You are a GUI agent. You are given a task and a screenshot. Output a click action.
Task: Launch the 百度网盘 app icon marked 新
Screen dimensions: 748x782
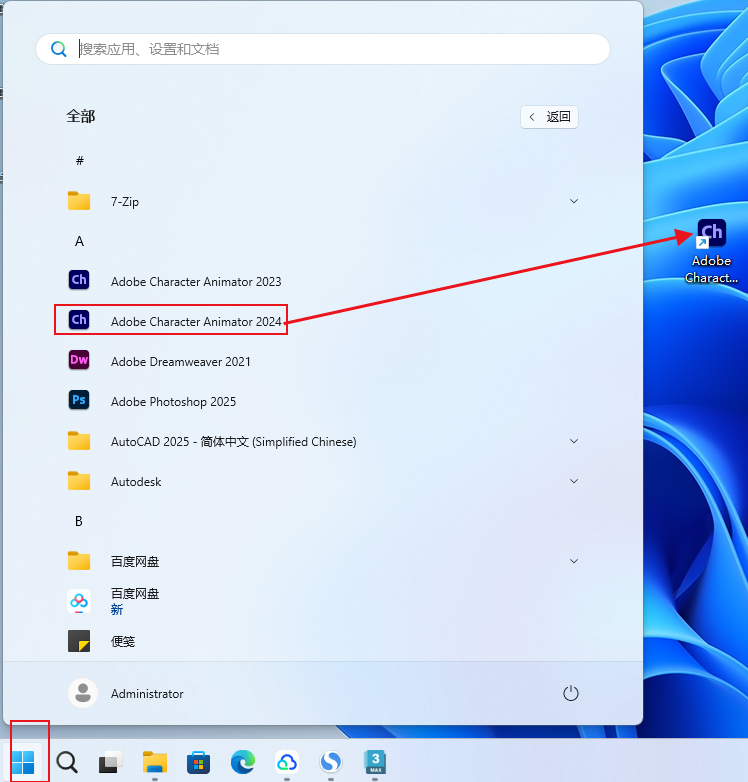(79, 601)
